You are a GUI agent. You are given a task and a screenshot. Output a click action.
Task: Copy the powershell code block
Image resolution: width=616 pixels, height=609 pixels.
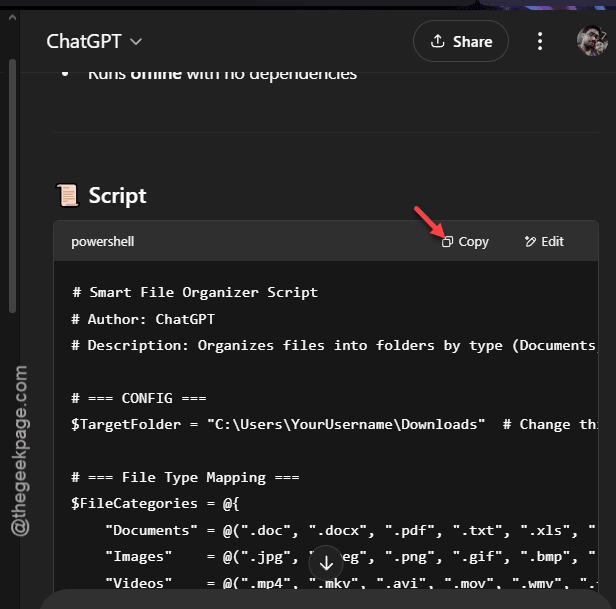pyautogui.click(x=465, y=242)
